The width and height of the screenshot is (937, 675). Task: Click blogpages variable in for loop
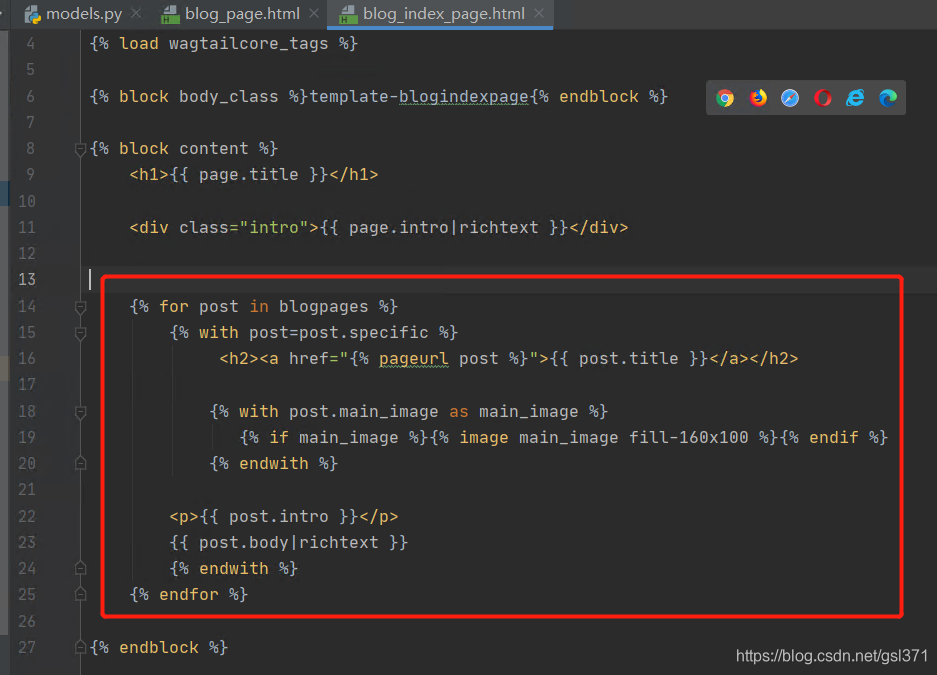[323, 306]
